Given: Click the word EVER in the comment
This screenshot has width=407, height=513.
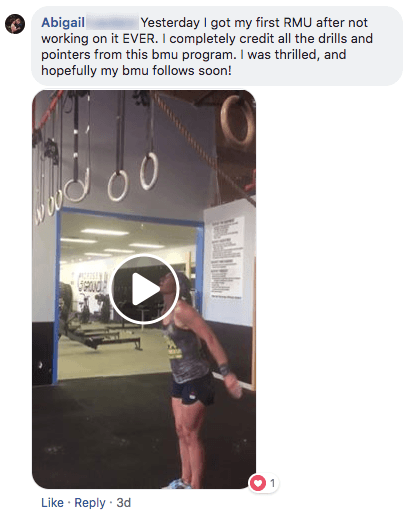Looking at the screenshot, I should pyautogui.click(x=139, y=39).
